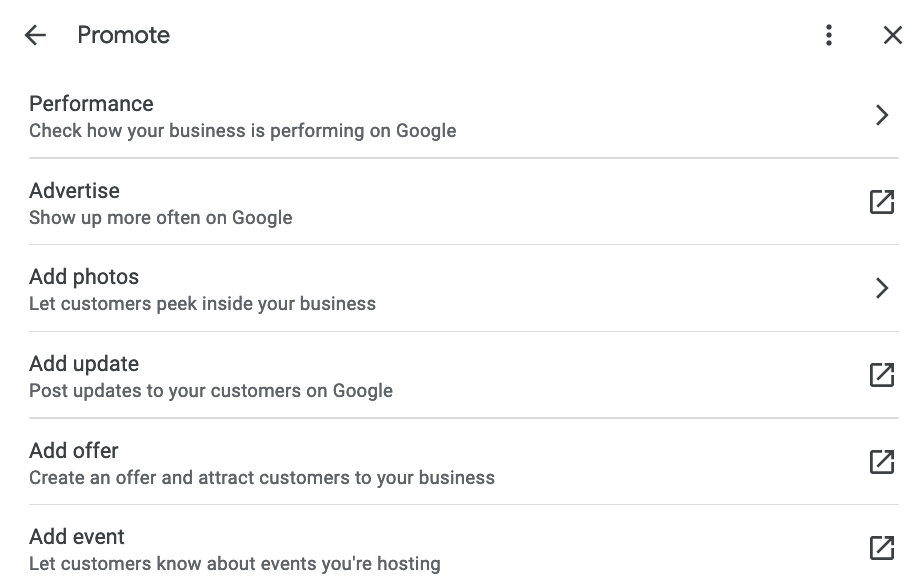922x588 pixels.
Task: Select the Add update heading
Action: [84, 364]
